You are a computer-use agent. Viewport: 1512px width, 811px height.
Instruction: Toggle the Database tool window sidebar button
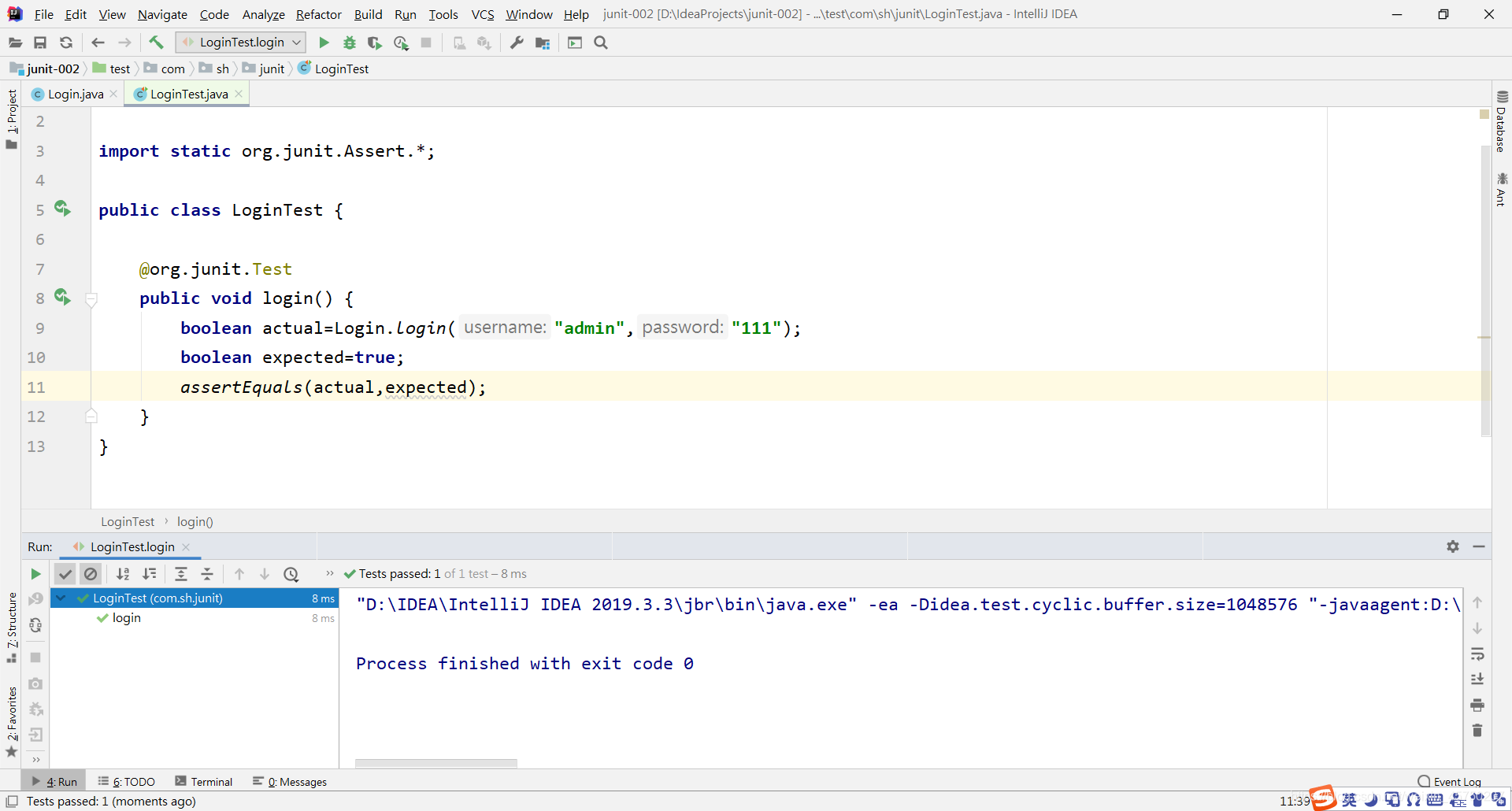click(x=1502, y=121)
